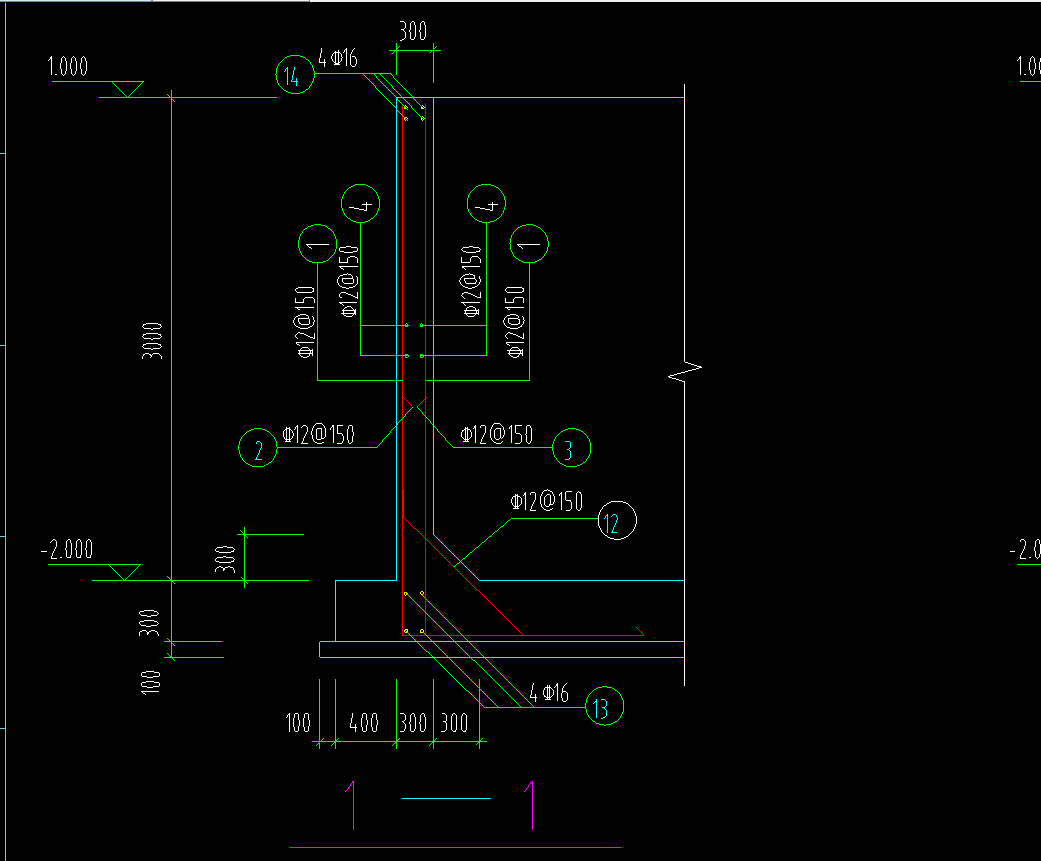The height and width of the screenshot is (861, 1041).
Task: Select the white callout bubble 12
Action: 617,520
